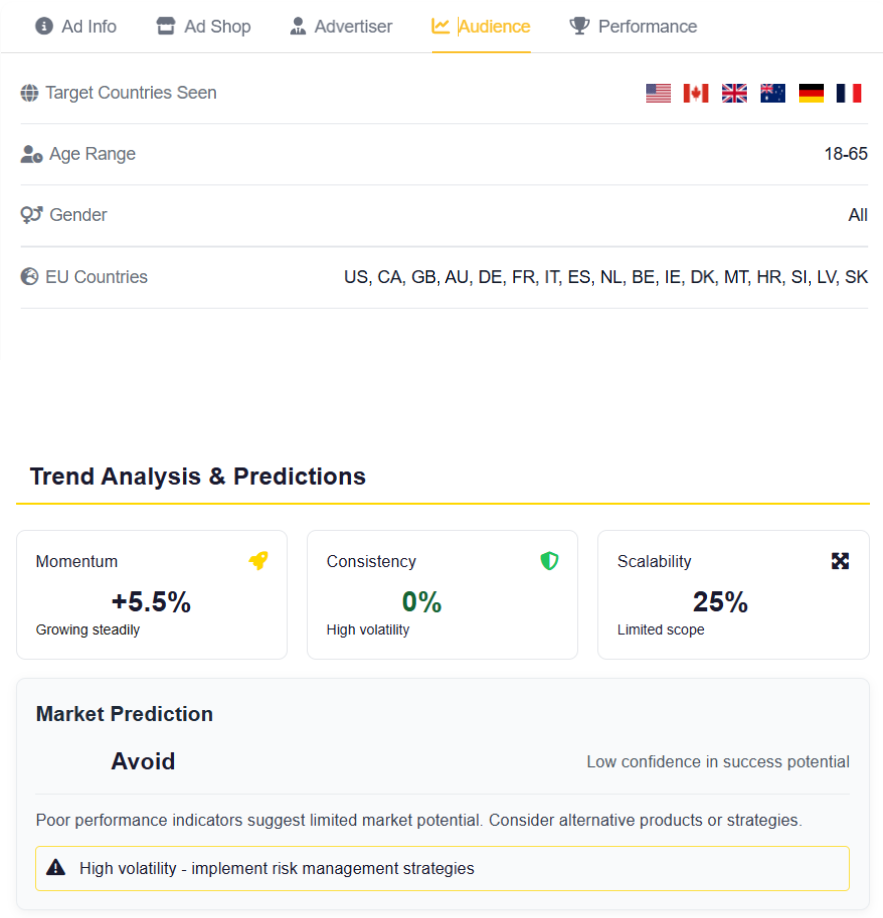This screenshot has height=918, width=883.
Task: Select the Momentum +5.5% card
Action: click(x=152, y=595)
